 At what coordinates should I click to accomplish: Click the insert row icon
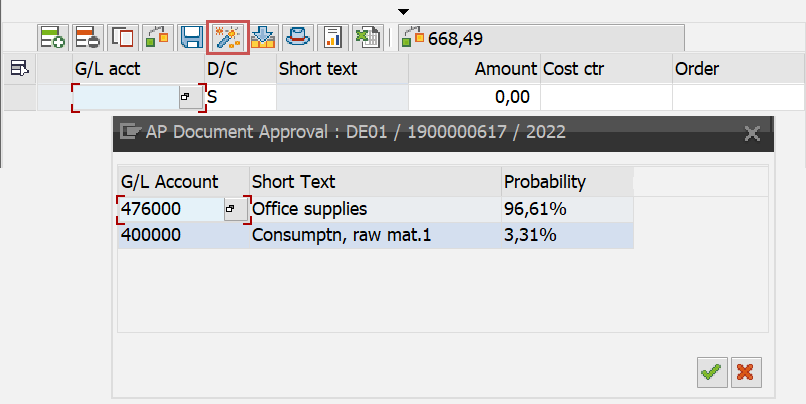click(52, 38)
